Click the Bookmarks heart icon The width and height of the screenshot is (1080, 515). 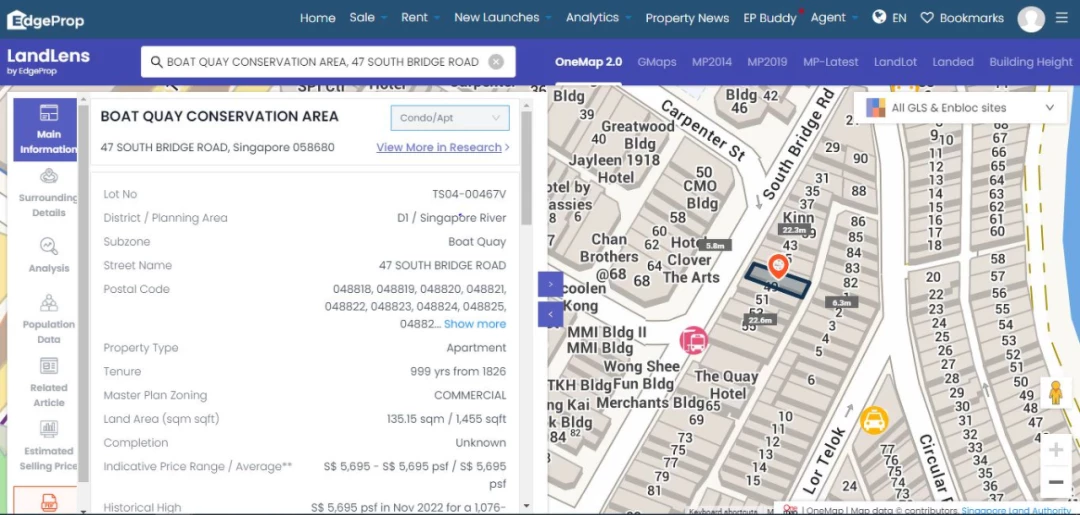(x=926, y=18)
